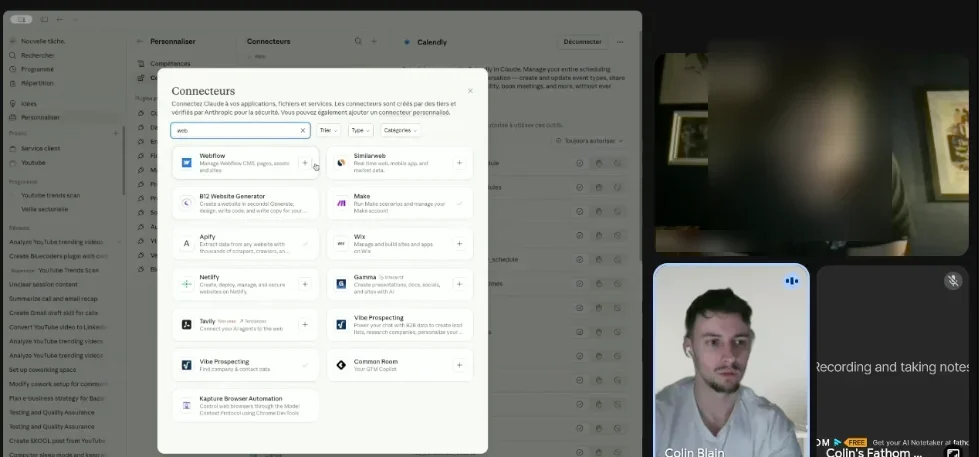Image resolution: width=979 pixels, height=457 pixels.
Task: Open the Type filter dropdown
Action: (360, 130)
